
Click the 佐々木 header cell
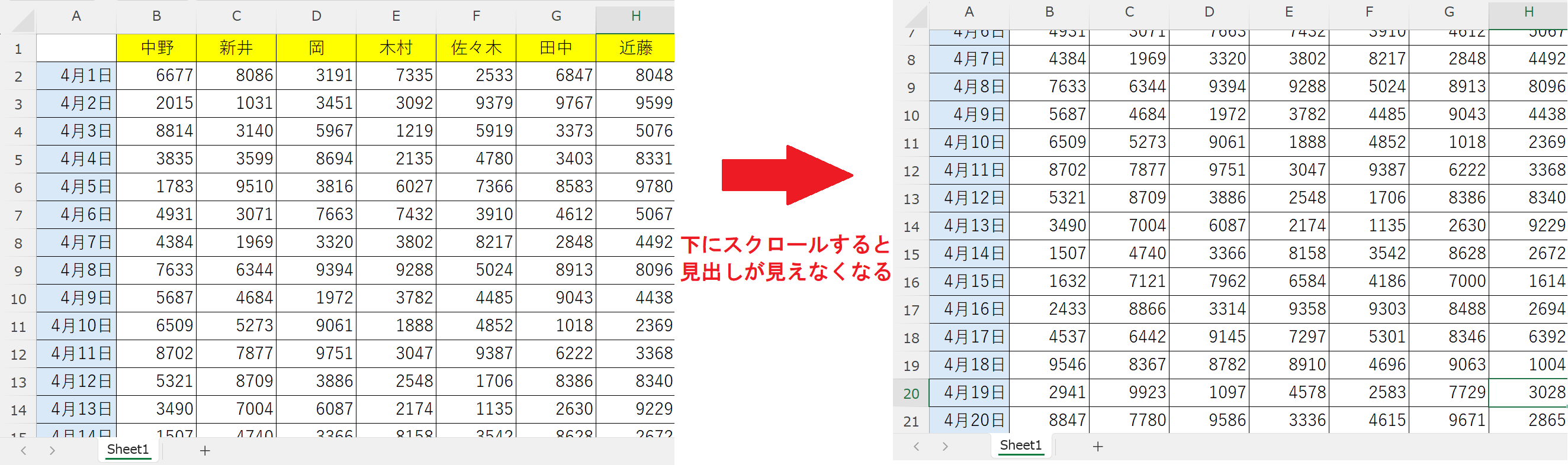(x=476, y=48)
